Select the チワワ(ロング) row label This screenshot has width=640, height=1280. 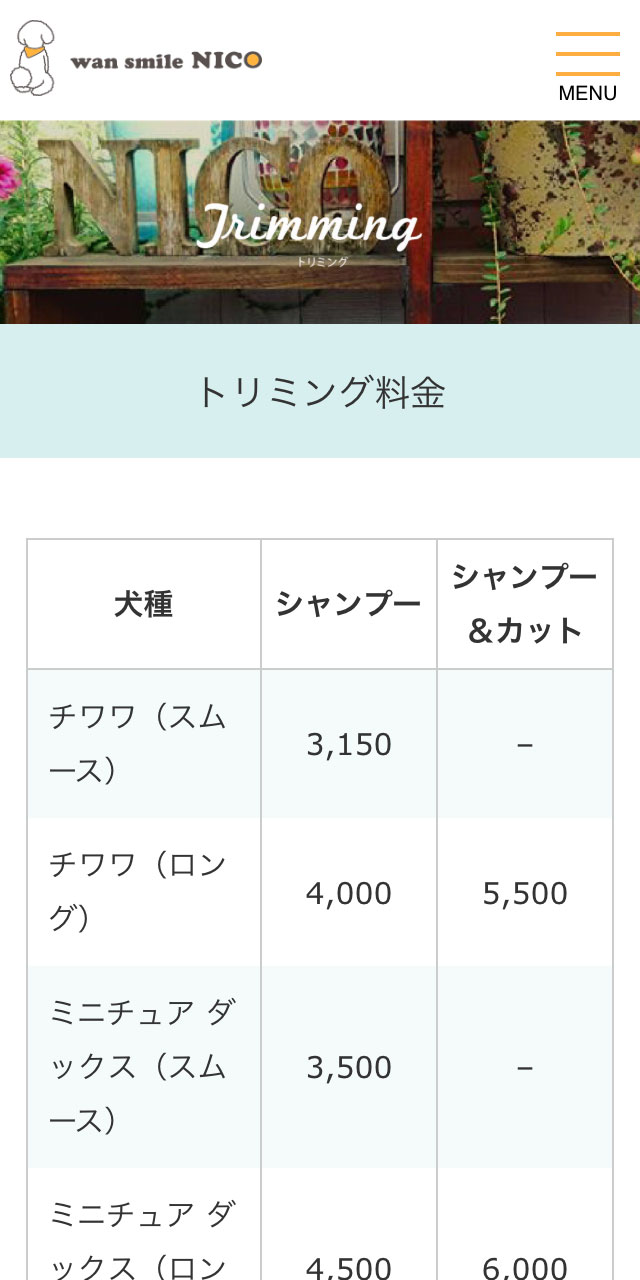click(x=138, y=891)
